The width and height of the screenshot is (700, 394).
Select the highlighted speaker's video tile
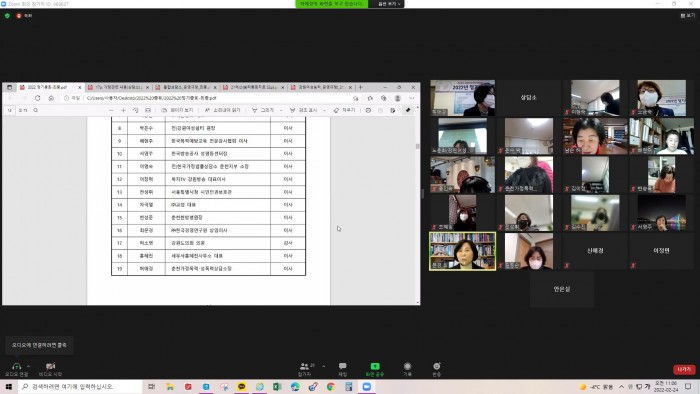(462, 251)
